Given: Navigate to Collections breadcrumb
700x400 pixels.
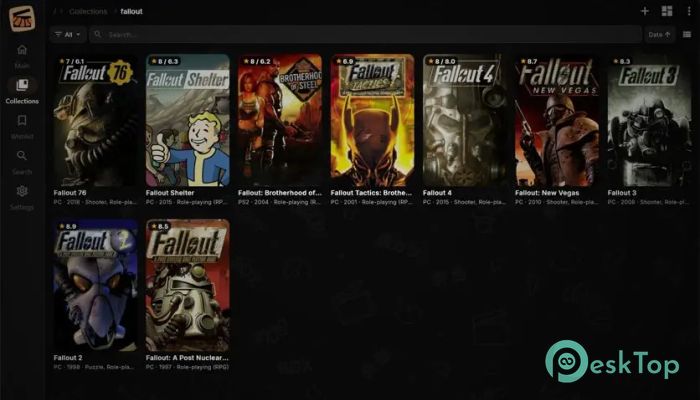Looking at the screenshot, I should [88, 12].
